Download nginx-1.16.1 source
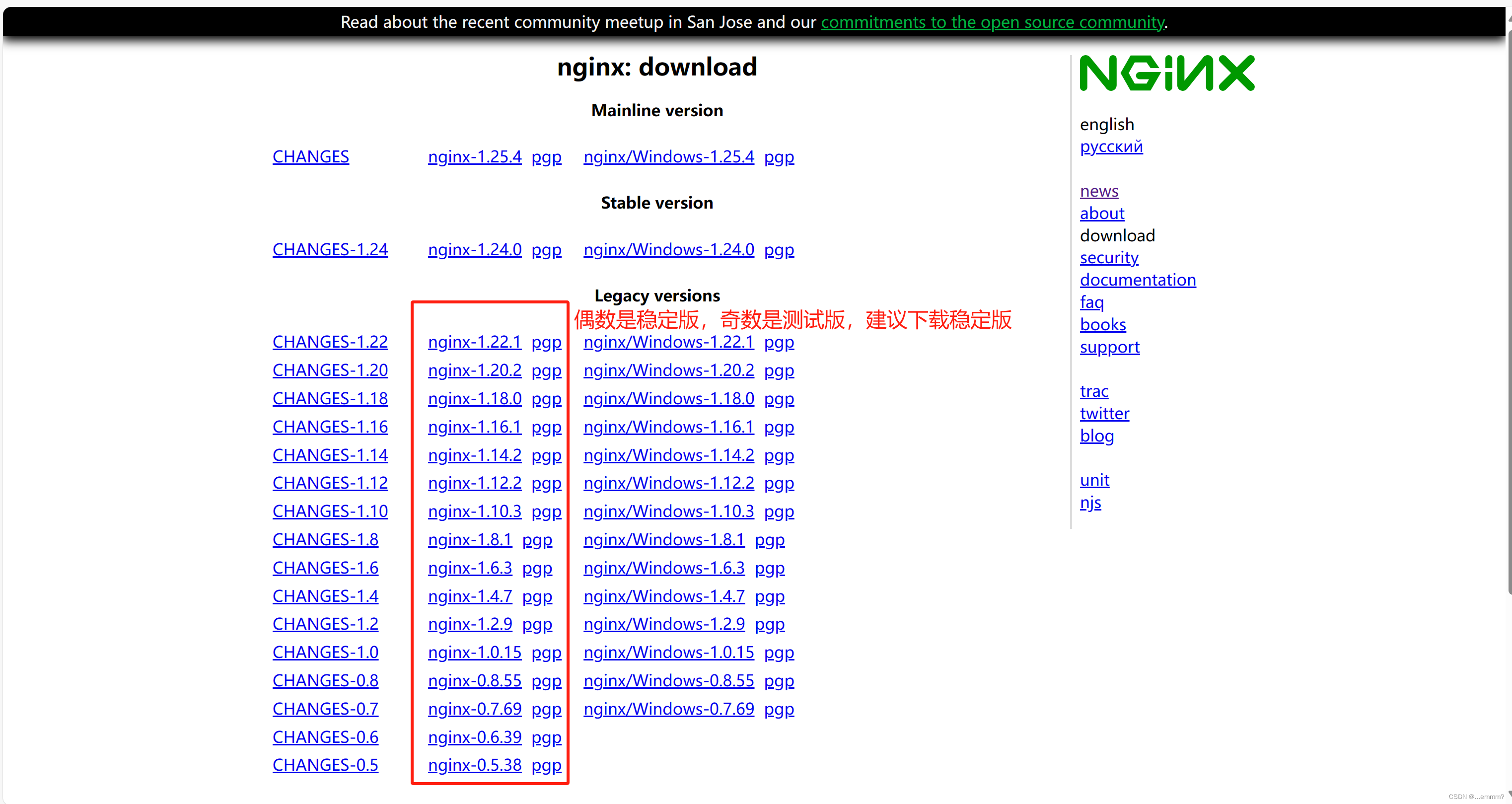 (x=474, y=427)
